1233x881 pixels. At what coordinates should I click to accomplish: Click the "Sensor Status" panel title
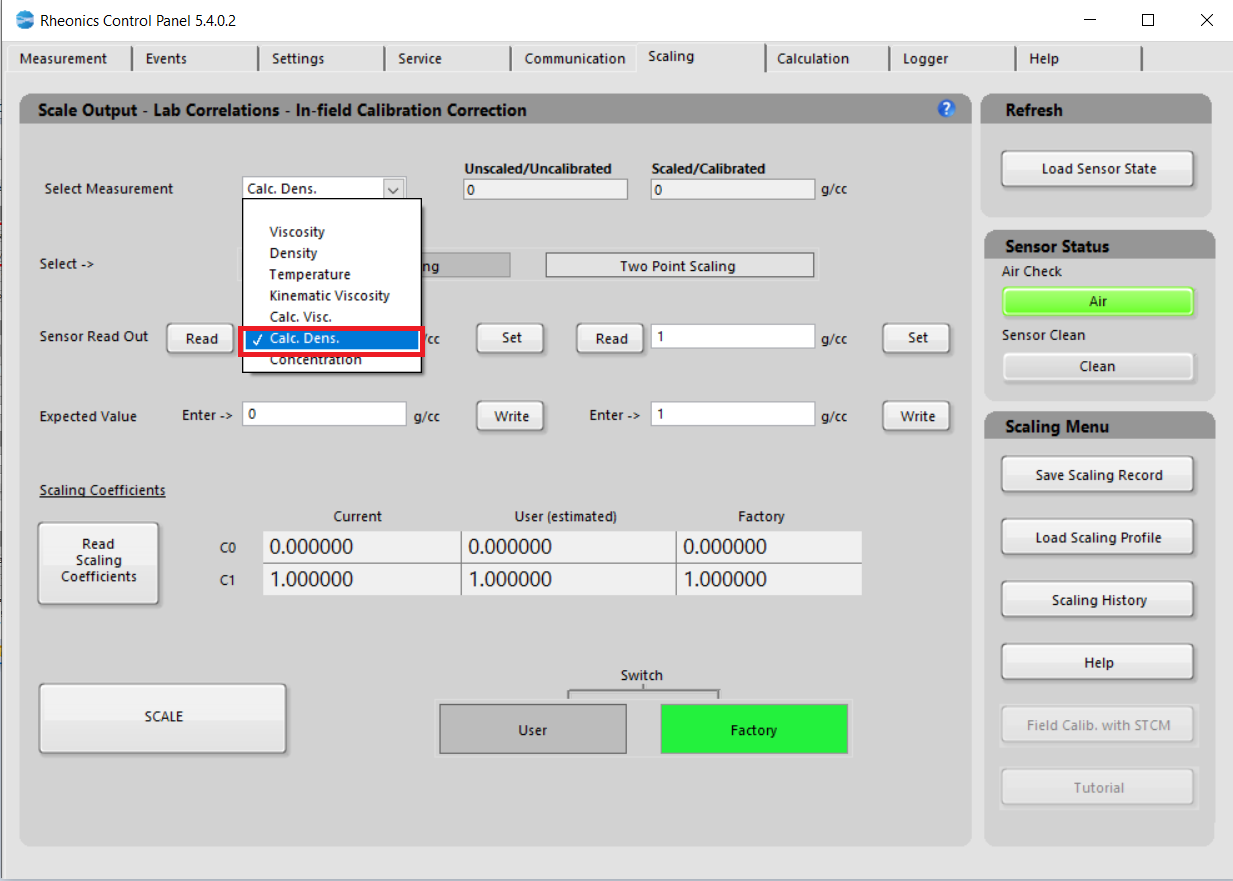pyautogui.click(x=1057, y=247)
